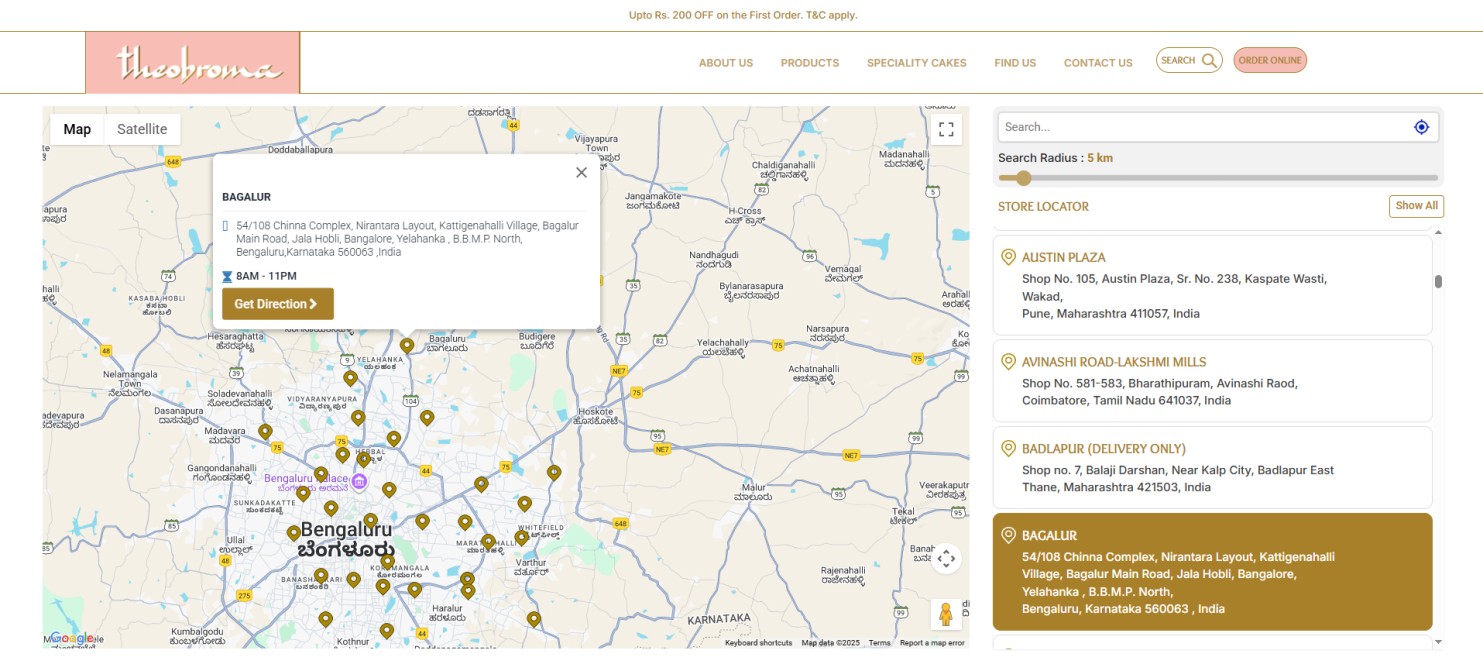
Task: Switch to Satellite view
Action: pos(142,128)
